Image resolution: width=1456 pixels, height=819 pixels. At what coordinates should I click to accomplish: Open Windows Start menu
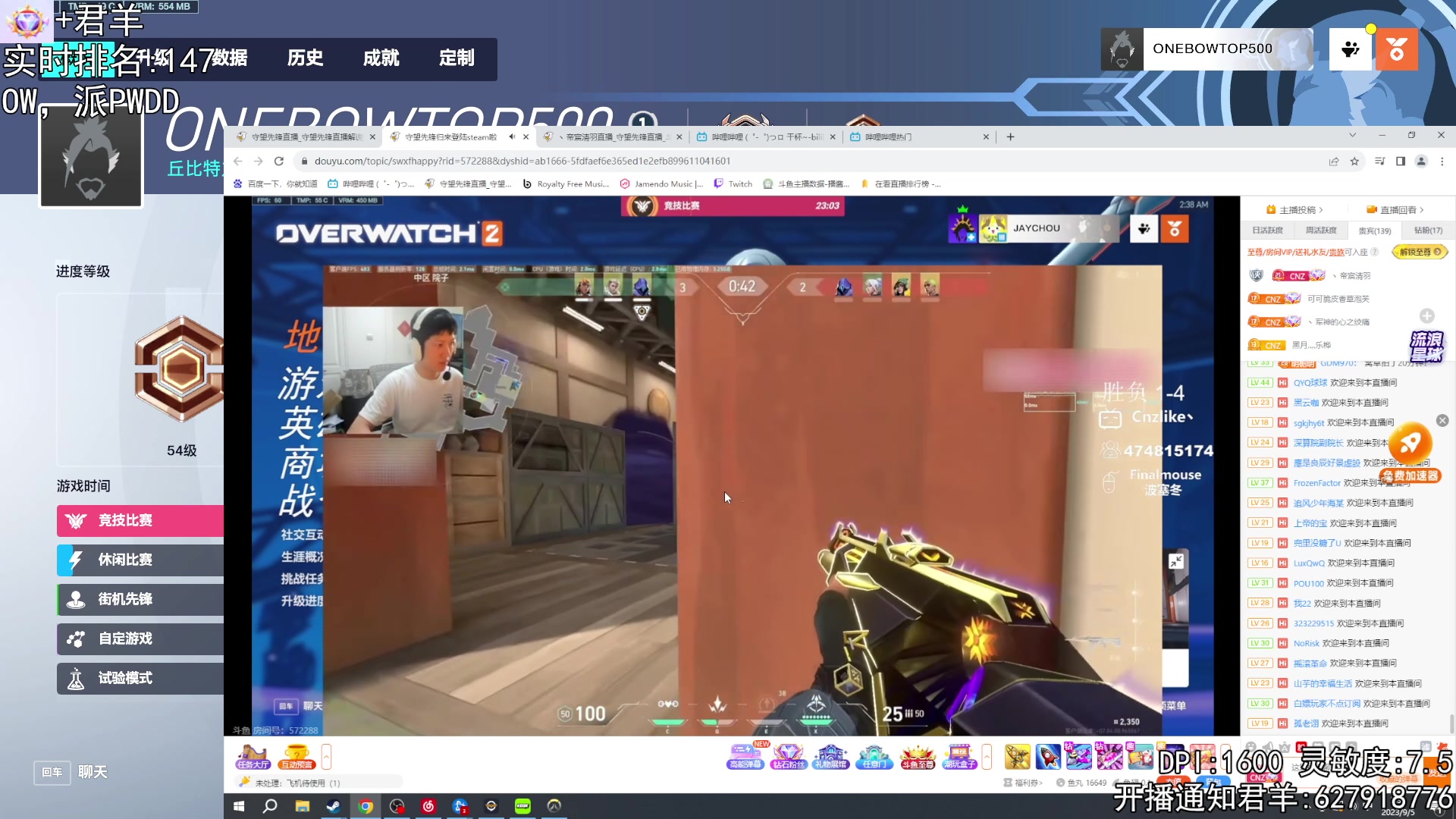coord(239,806)
